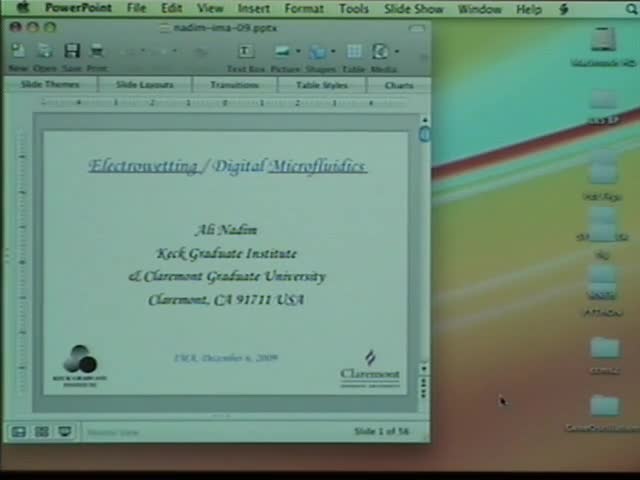Open the Transitions tab

tap(235, 85)
